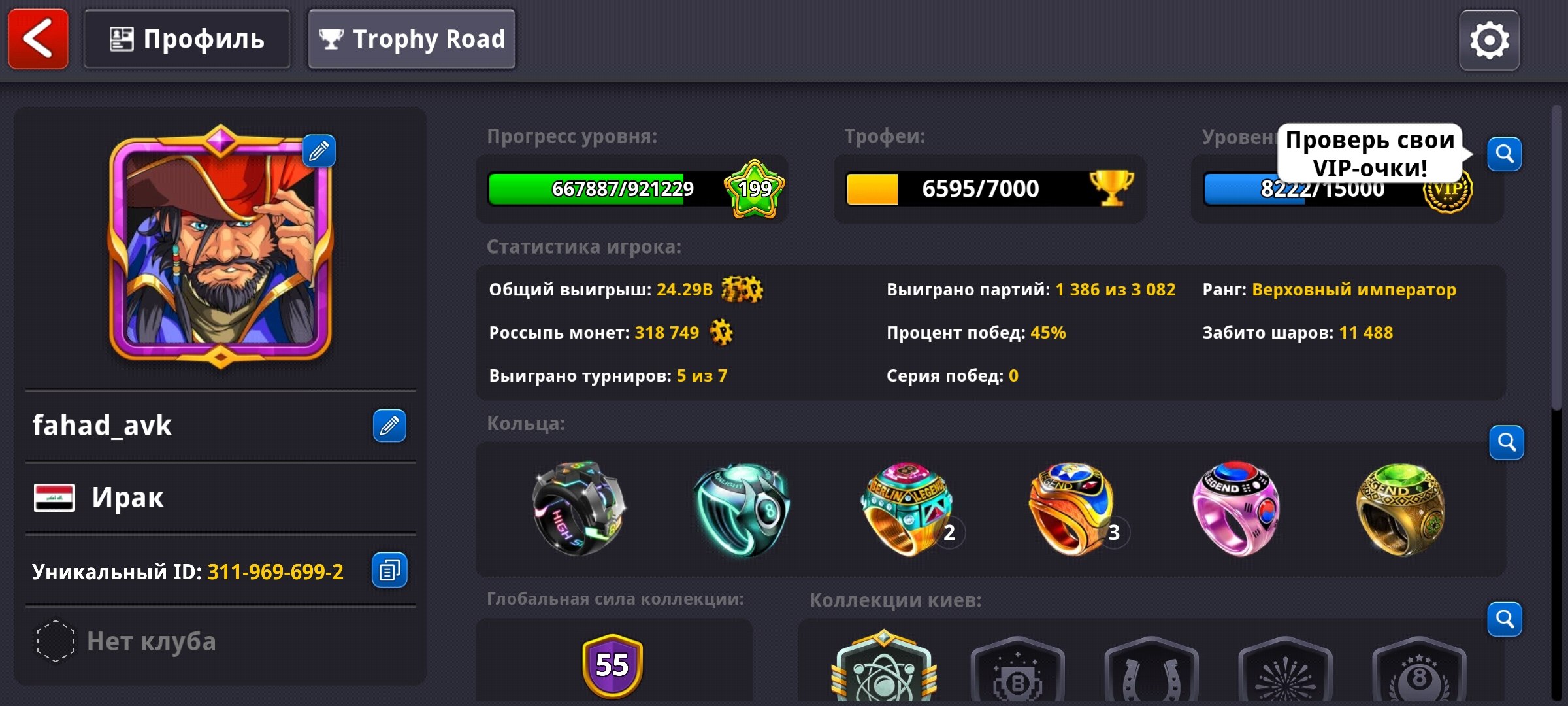Copy the unique ID with copy icon

(x=389, y=571)
